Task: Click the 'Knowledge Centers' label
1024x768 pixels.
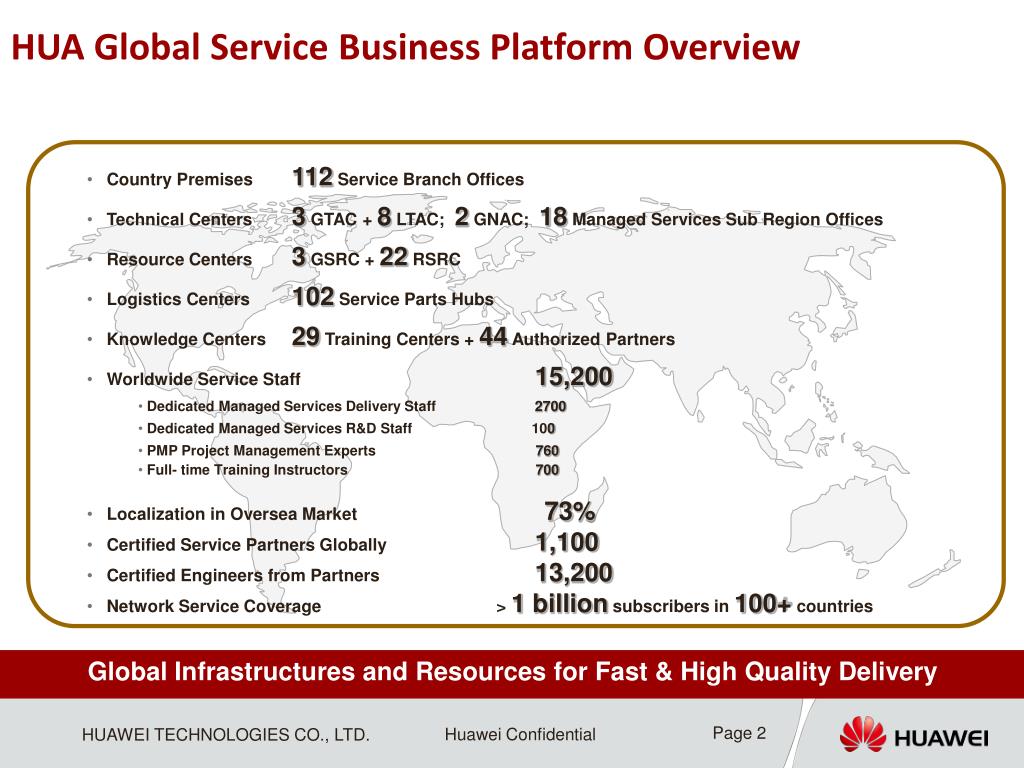Action: (x=186, y=340)
